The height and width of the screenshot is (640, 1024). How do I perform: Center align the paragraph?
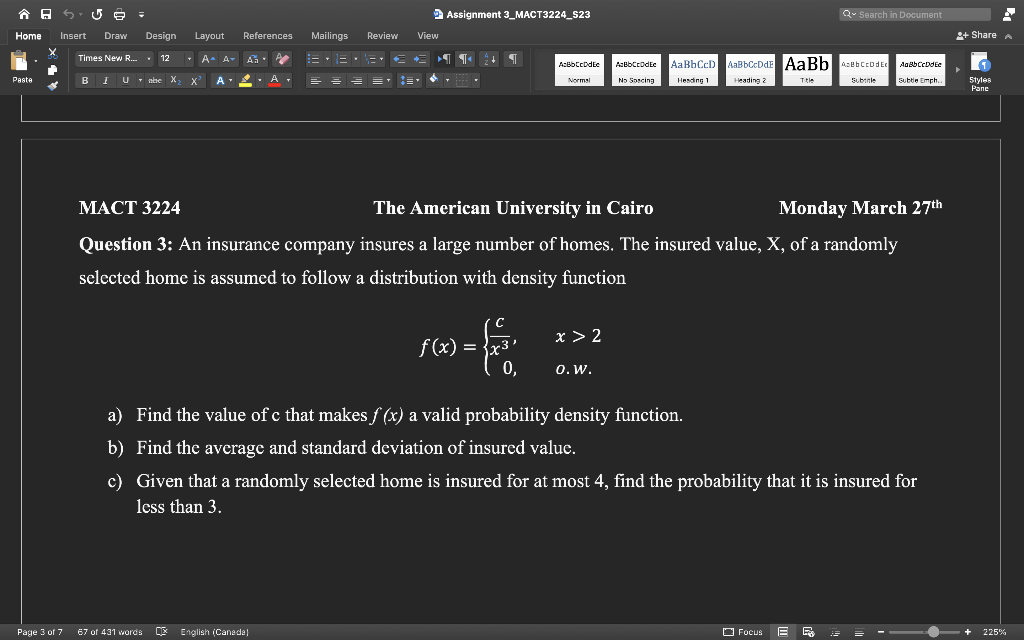click(334, 80)
